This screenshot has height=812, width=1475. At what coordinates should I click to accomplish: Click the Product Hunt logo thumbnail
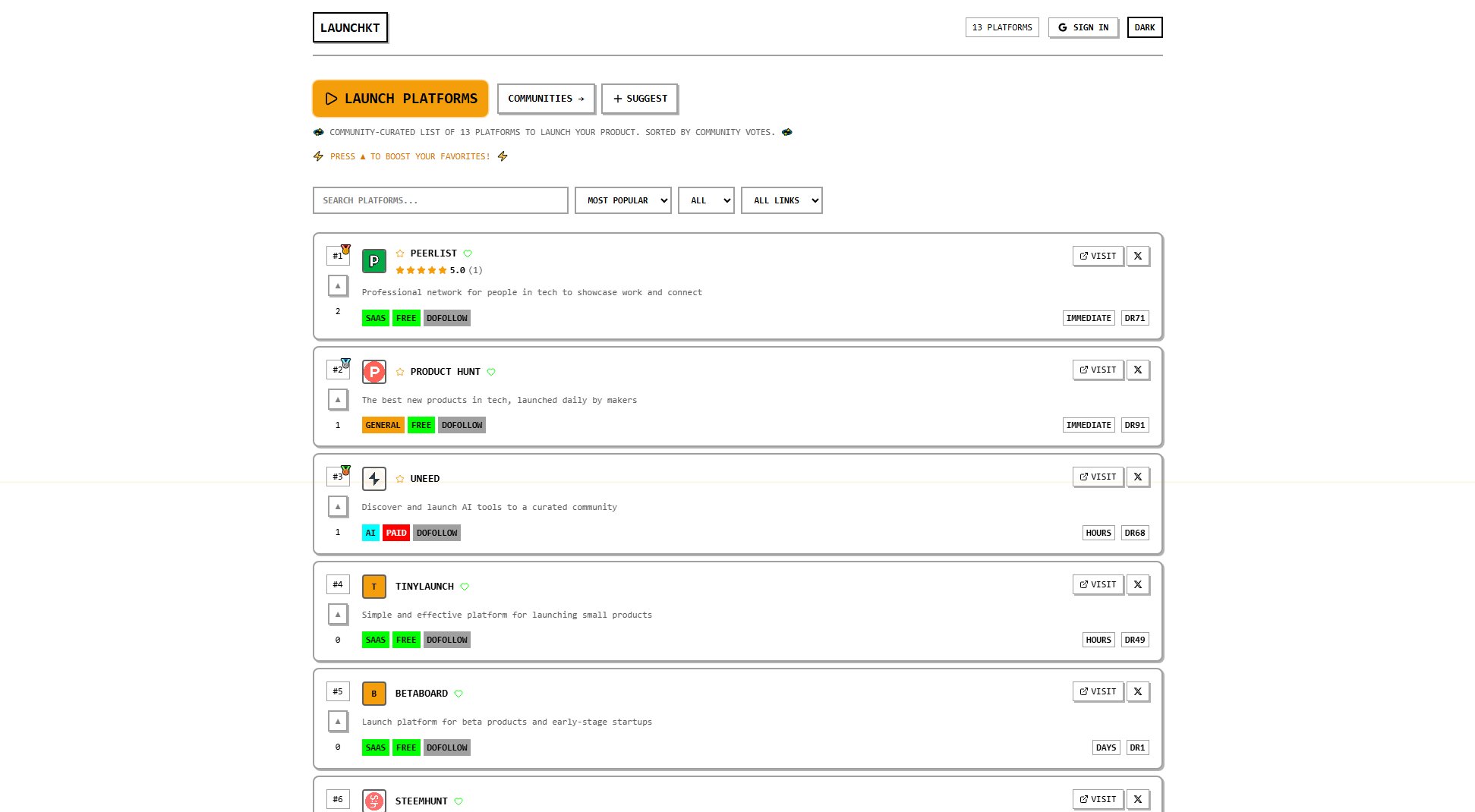pyautogui.click(x=374, y=372)
